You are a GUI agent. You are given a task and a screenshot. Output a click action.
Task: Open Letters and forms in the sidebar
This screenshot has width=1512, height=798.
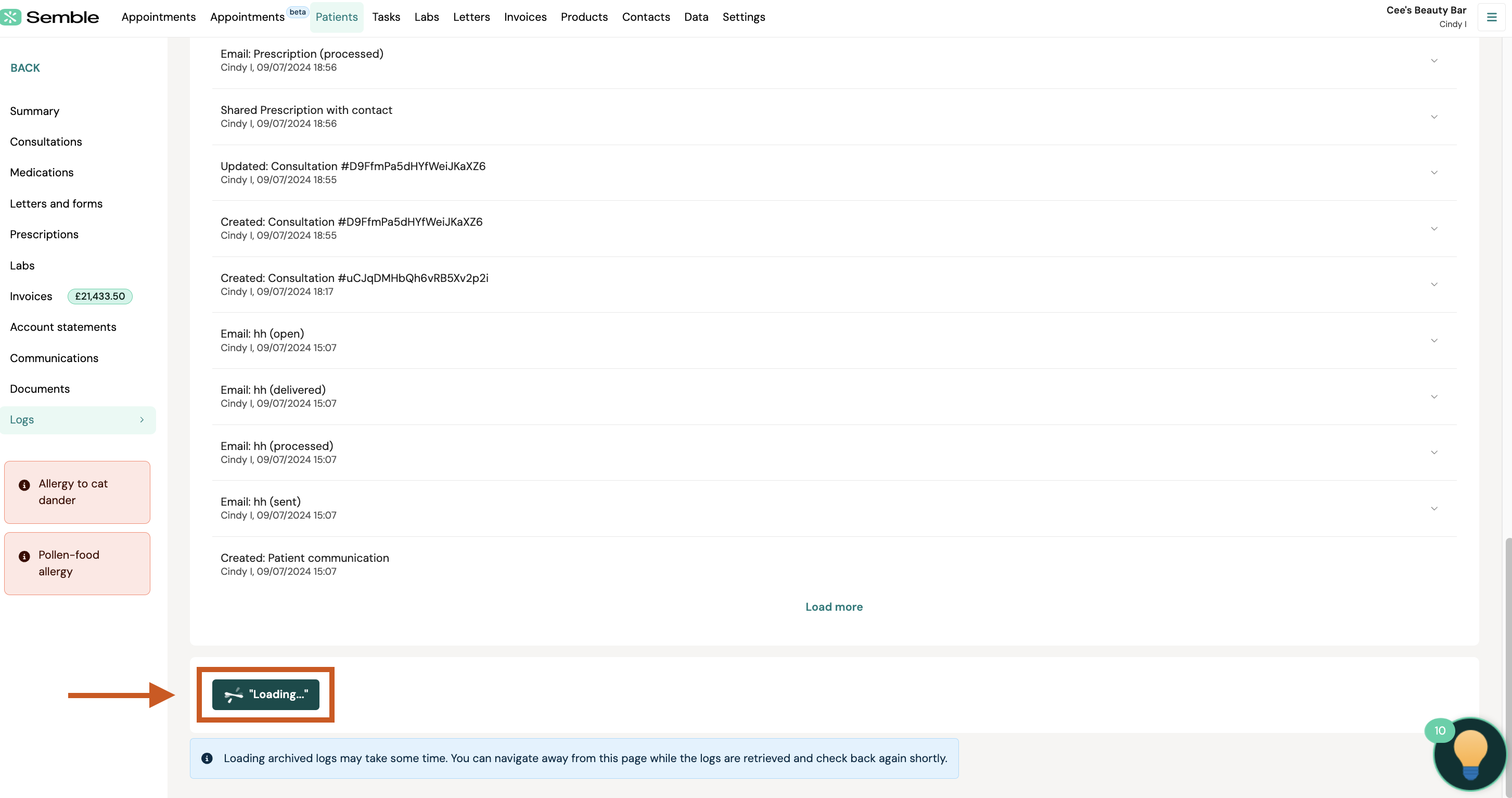56,203
